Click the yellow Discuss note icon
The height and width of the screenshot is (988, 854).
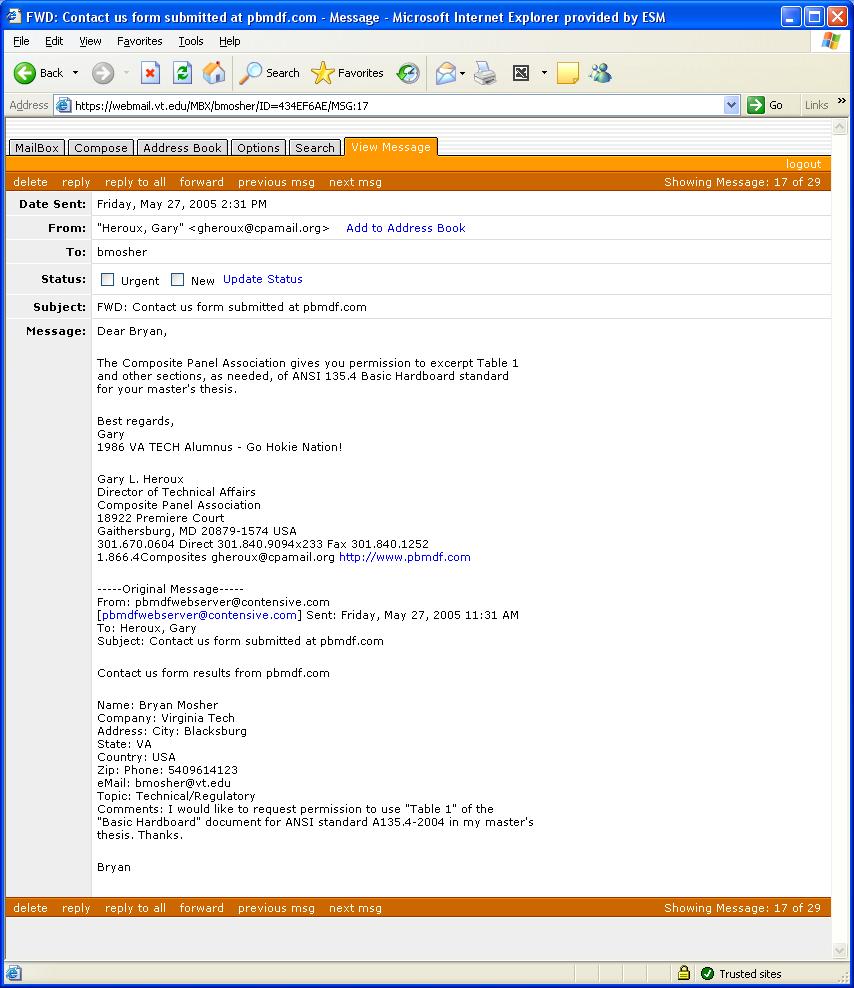[x=567, y=73]
